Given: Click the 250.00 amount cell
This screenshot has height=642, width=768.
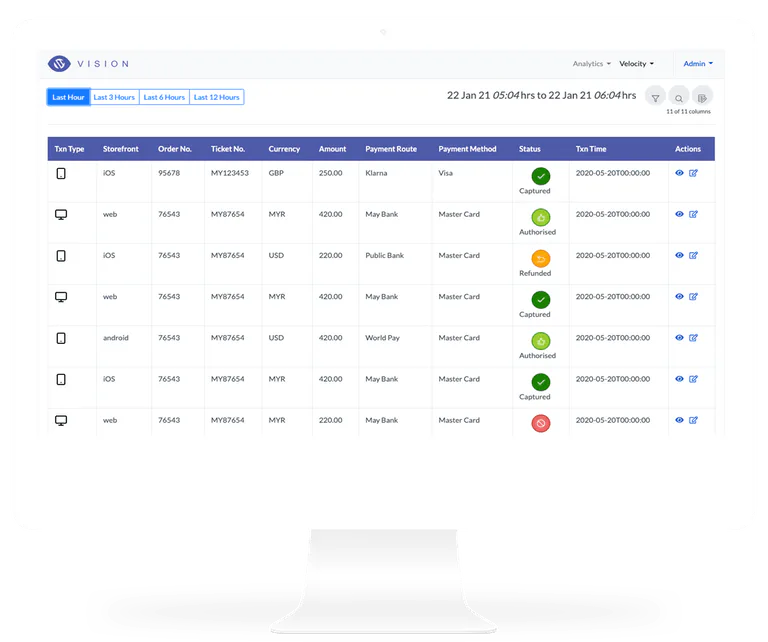Looking at the screenshot, I should [x=331, y=173].
